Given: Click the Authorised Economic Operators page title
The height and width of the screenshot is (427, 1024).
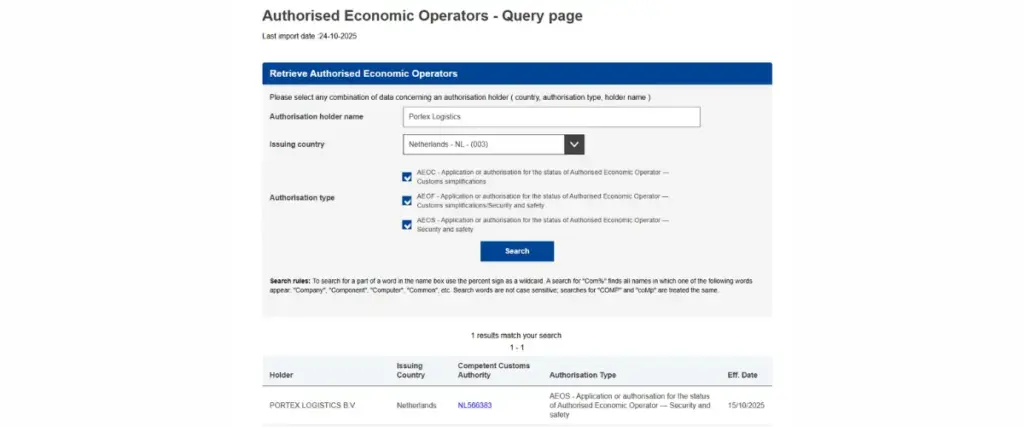Looking at the screenshot, I should click(421, 16).
